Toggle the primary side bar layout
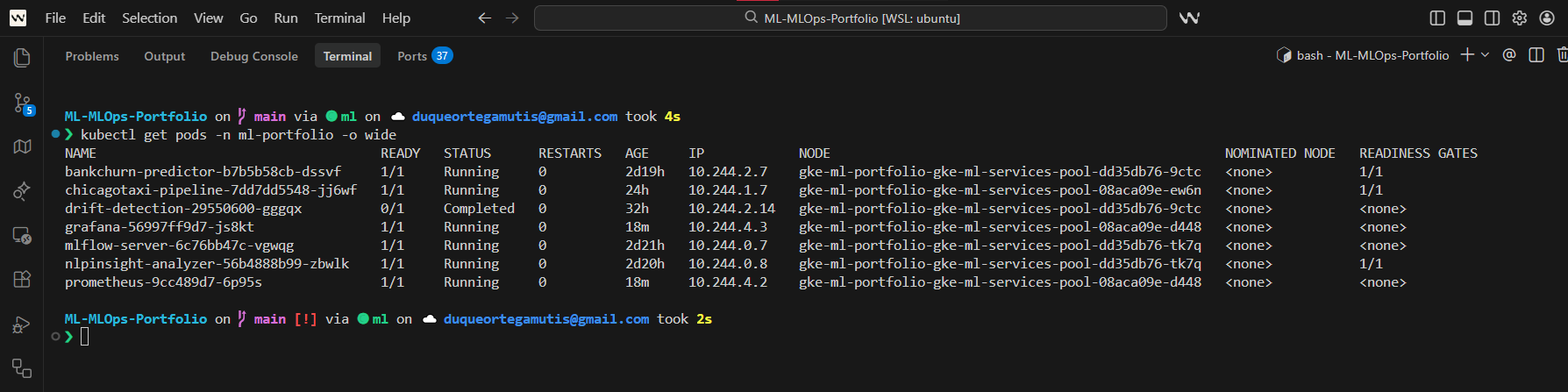 pyautogui.click(x=1437, y=18)
